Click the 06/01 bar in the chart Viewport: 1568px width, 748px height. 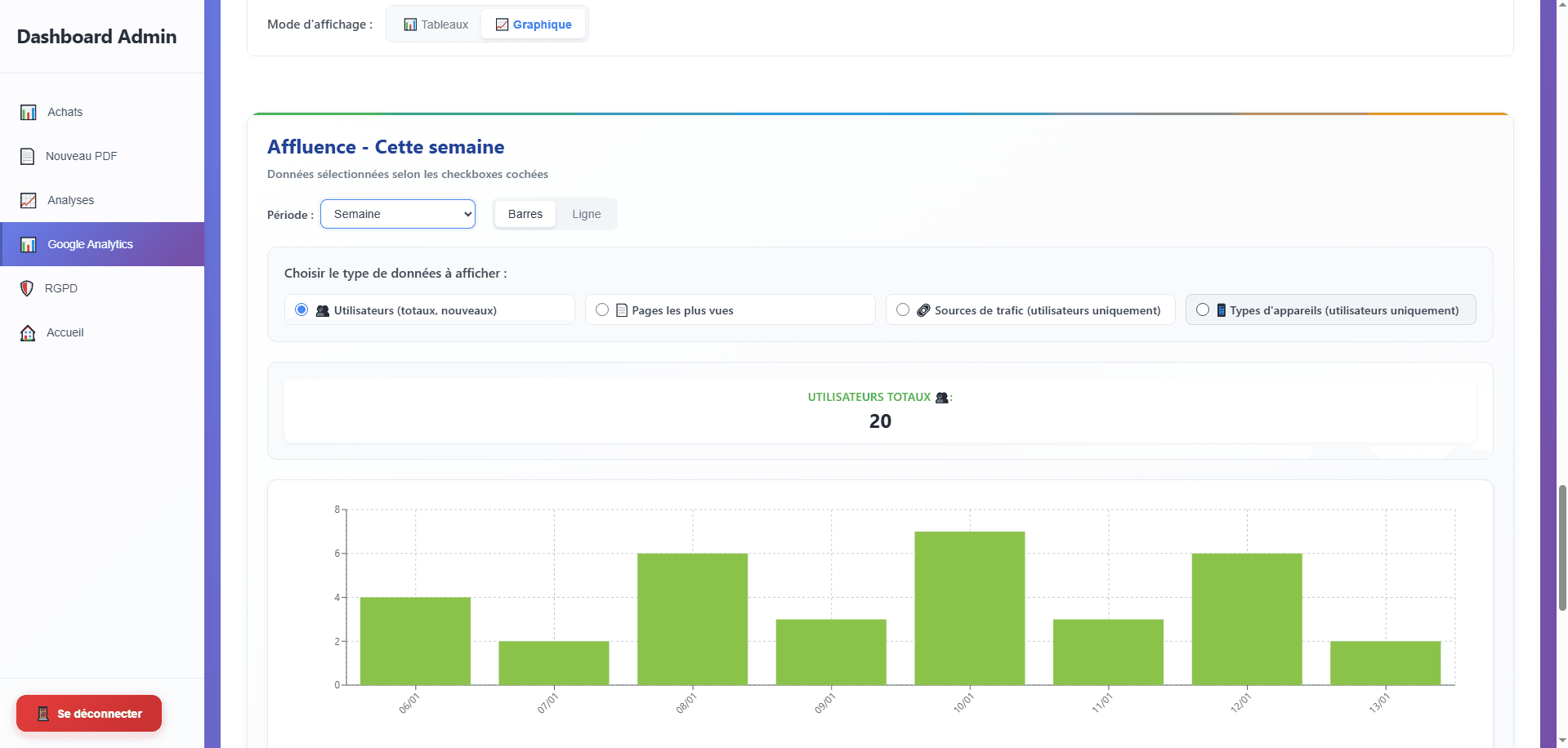point(415,641)
